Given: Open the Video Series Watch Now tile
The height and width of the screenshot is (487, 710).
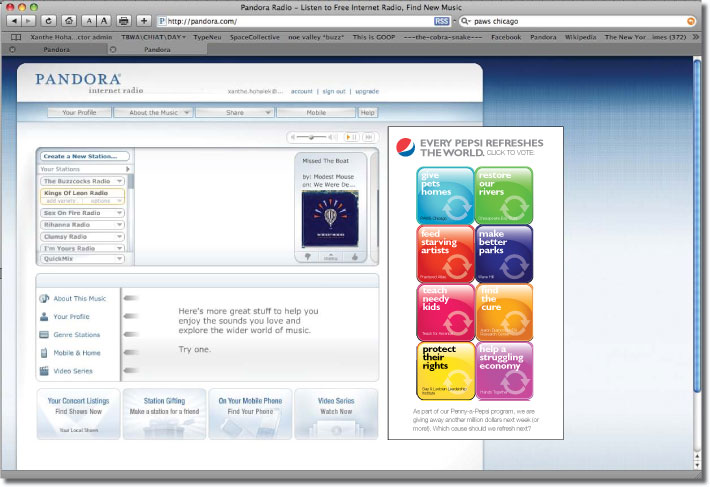Looking at the screenshot, I should point(336,414).
